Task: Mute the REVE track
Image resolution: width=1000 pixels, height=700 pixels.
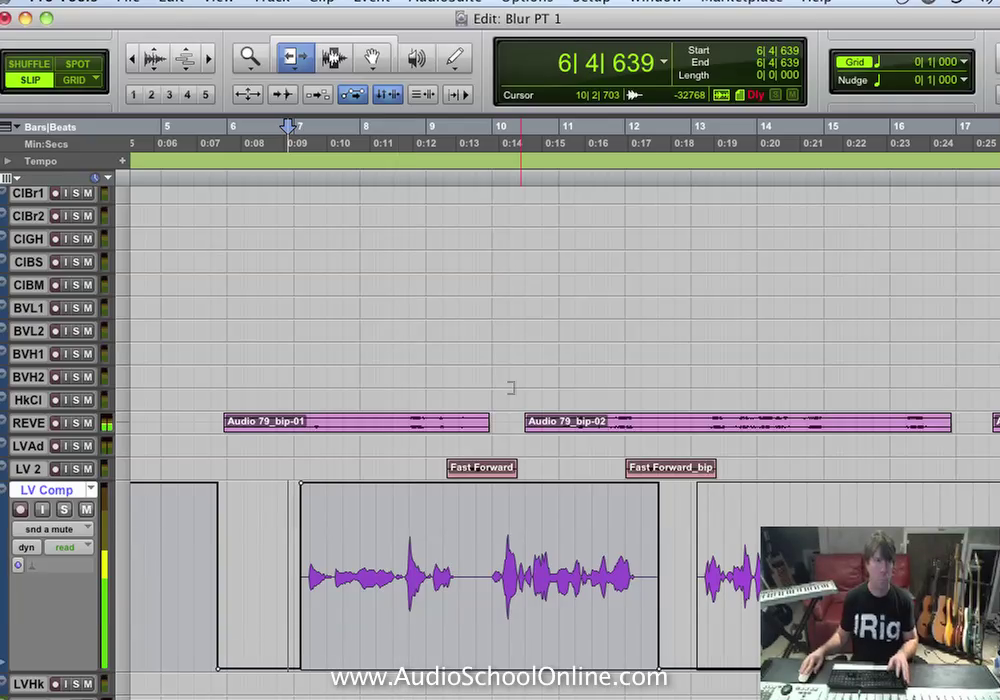Action: click(x=88, y=423)
